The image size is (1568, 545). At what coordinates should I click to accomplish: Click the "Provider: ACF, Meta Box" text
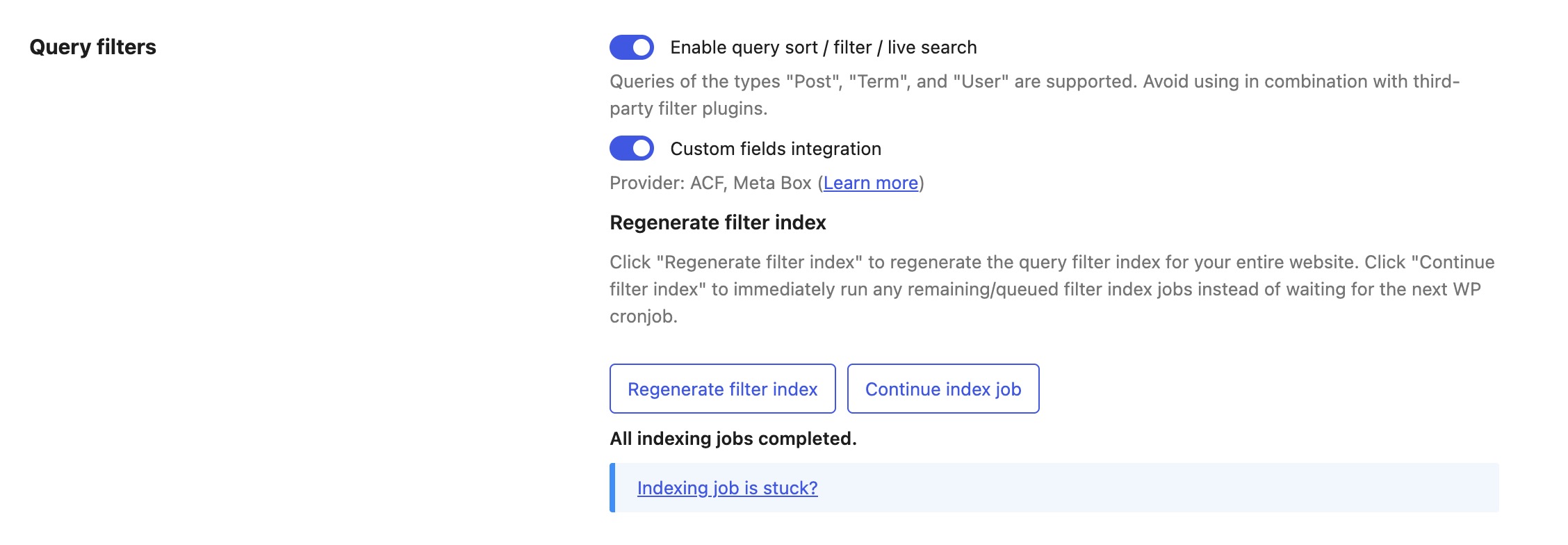[x=710, y=183]
